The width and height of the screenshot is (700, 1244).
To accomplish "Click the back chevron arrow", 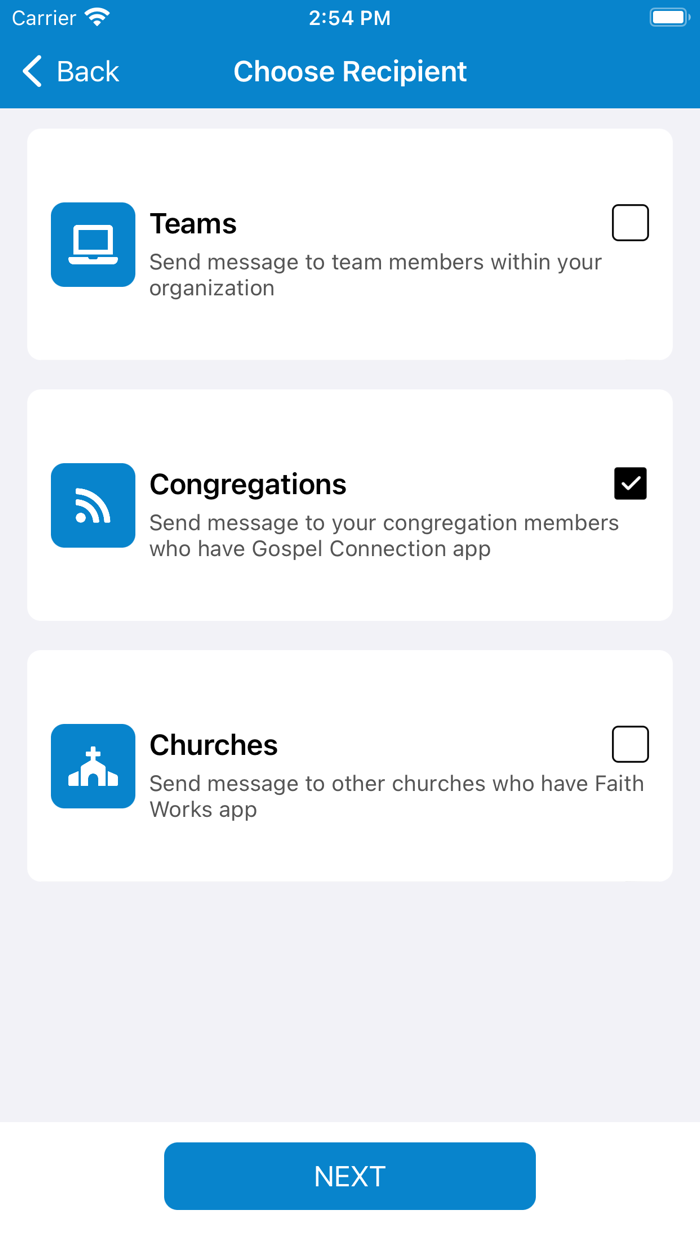I will 31,71.
